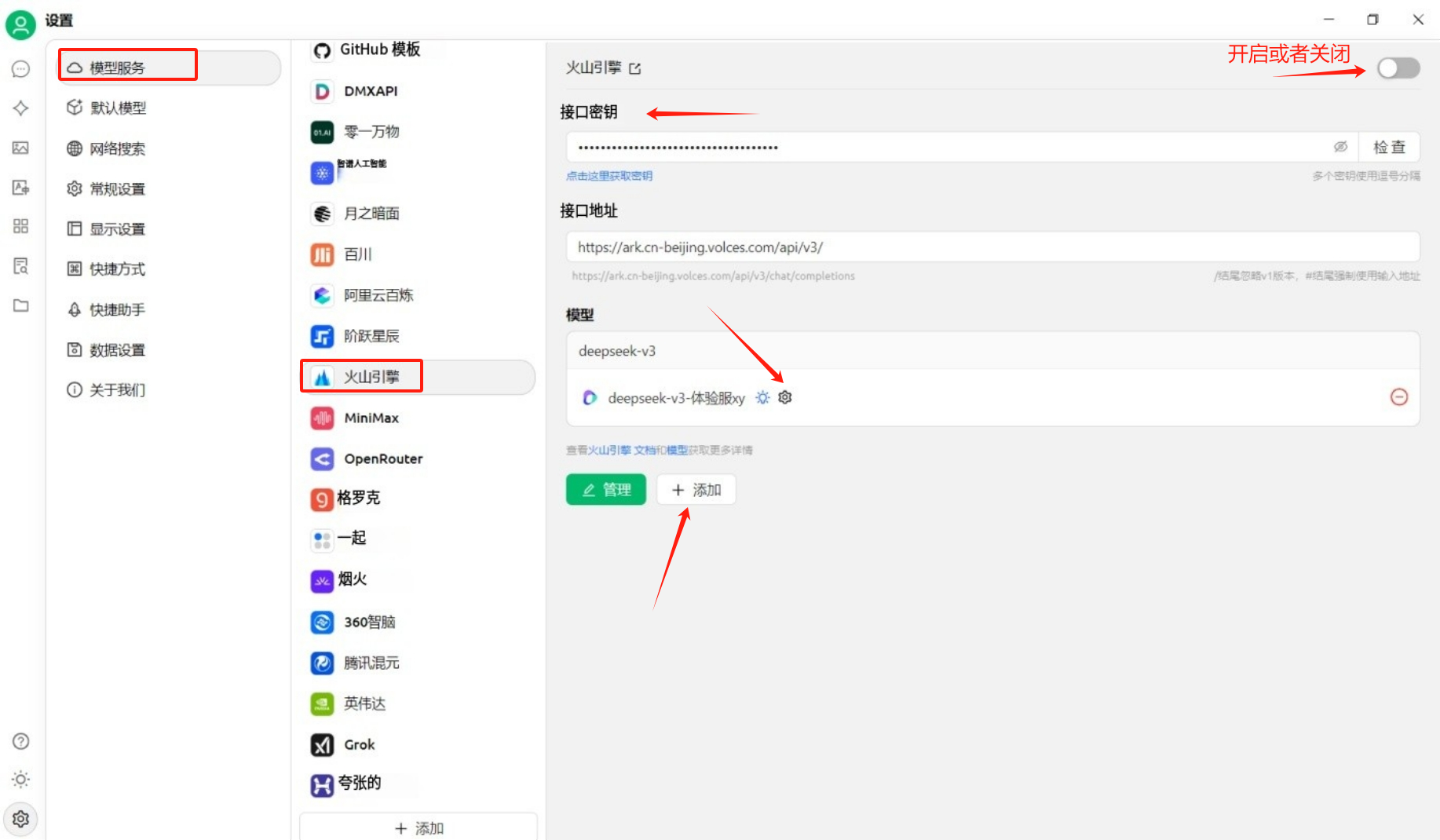Collapse the deepseek-v3 model group

pyautogui.click(x=992, y=351)
